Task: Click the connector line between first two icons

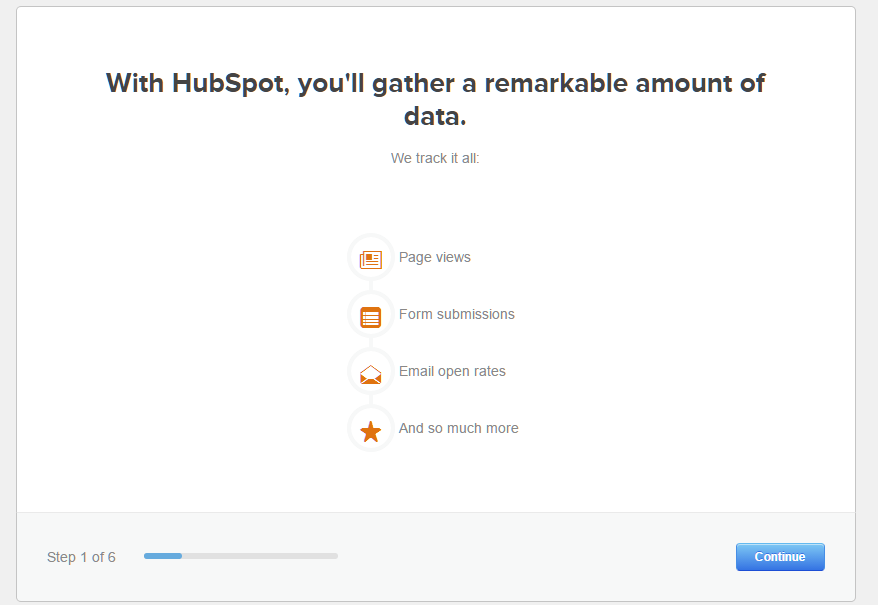Action: (x=371, y=286)
